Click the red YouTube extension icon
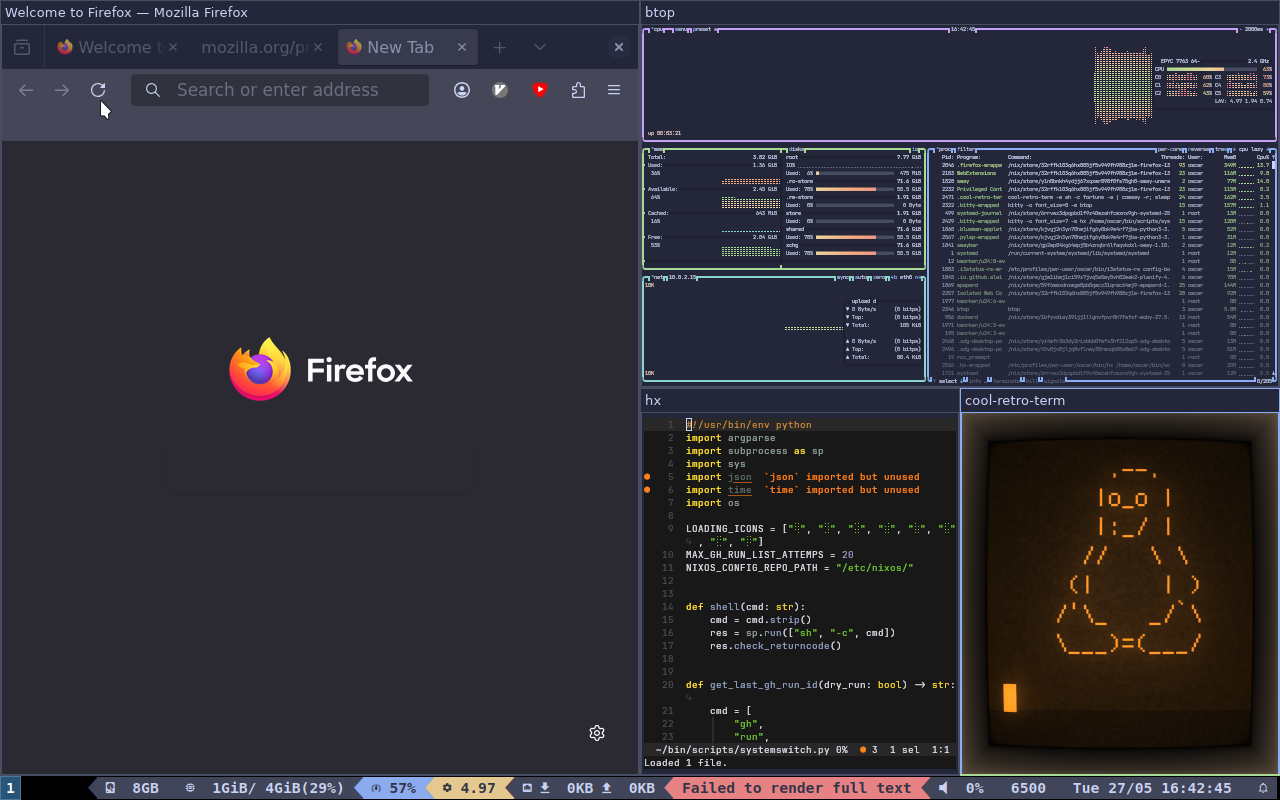The height and width of the screenshot is (800, 1280). [540, 90]
